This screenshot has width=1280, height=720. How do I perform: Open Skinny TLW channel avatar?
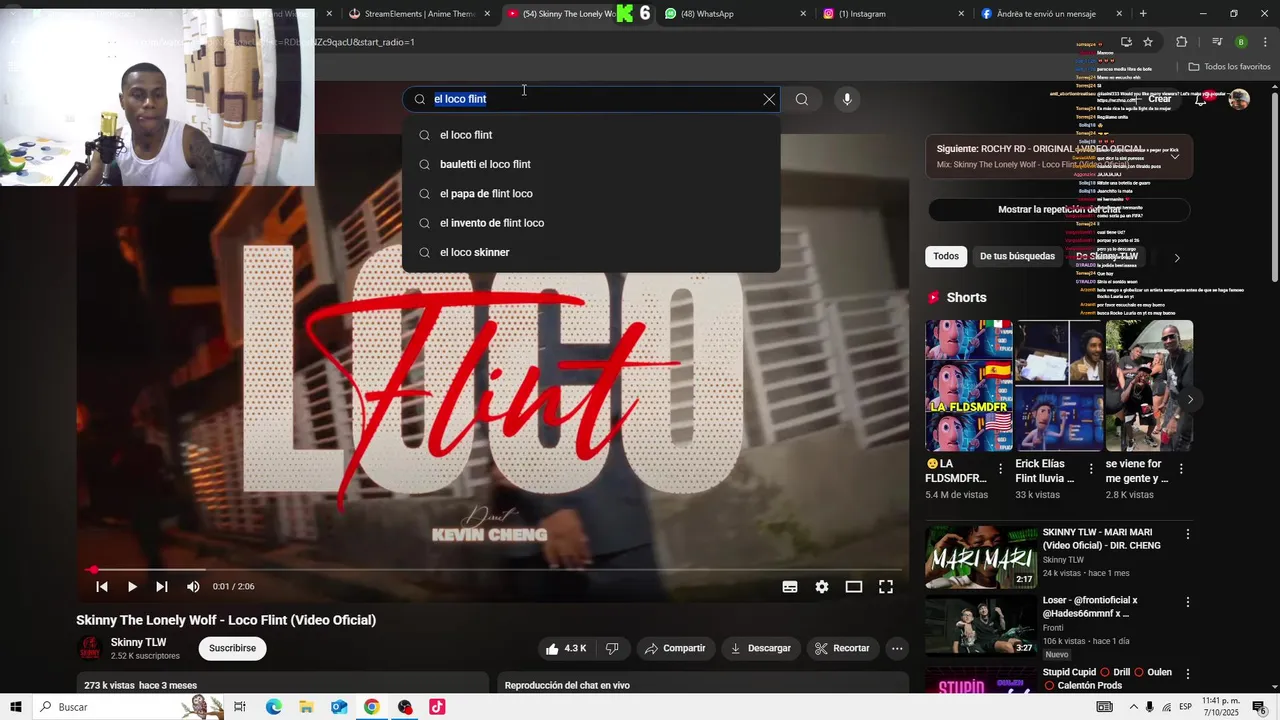[90, 648]
